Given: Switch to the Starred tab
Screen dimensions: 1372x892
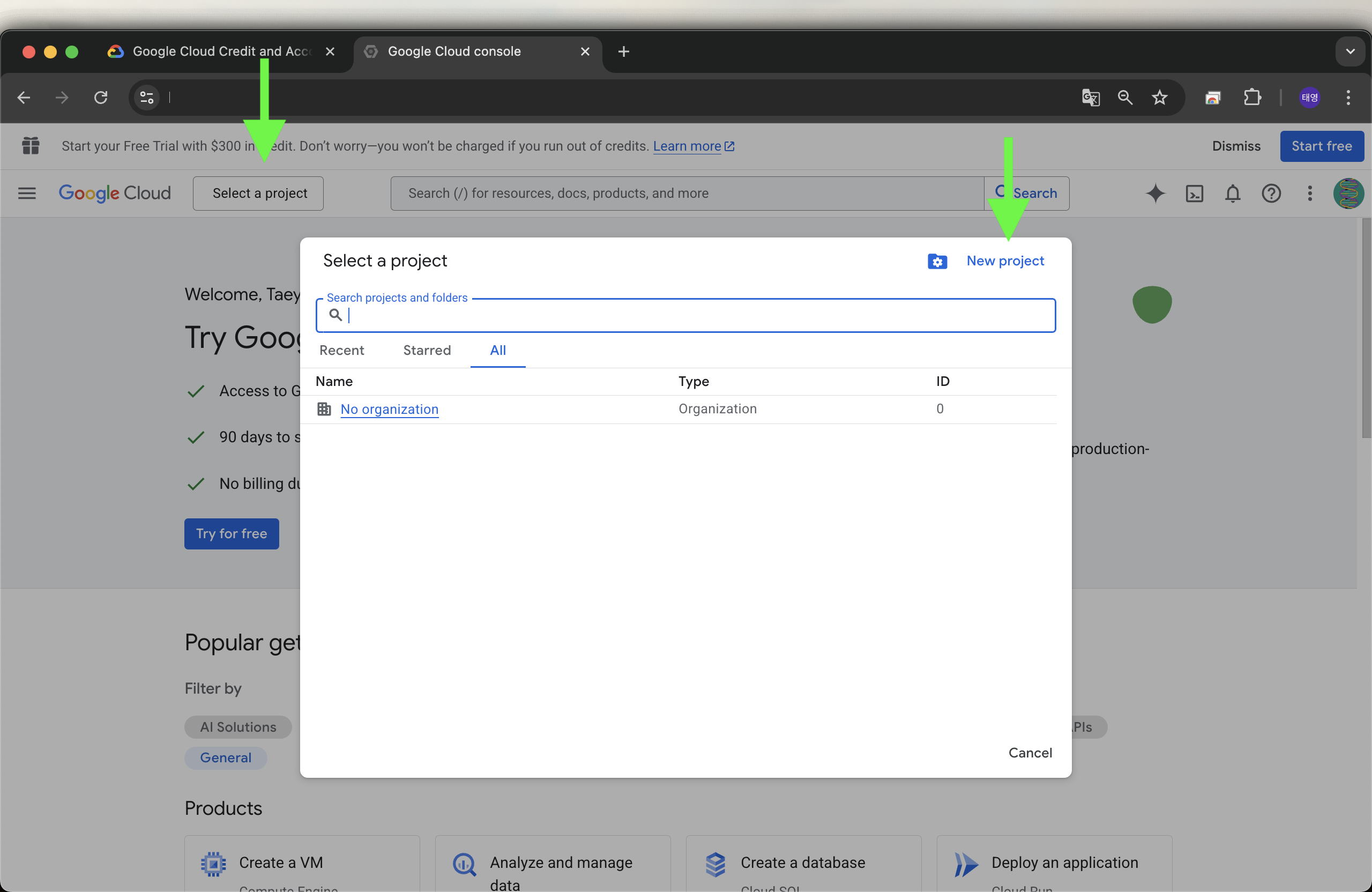Looking at the screenshot, I should click(x=427, y=350).
